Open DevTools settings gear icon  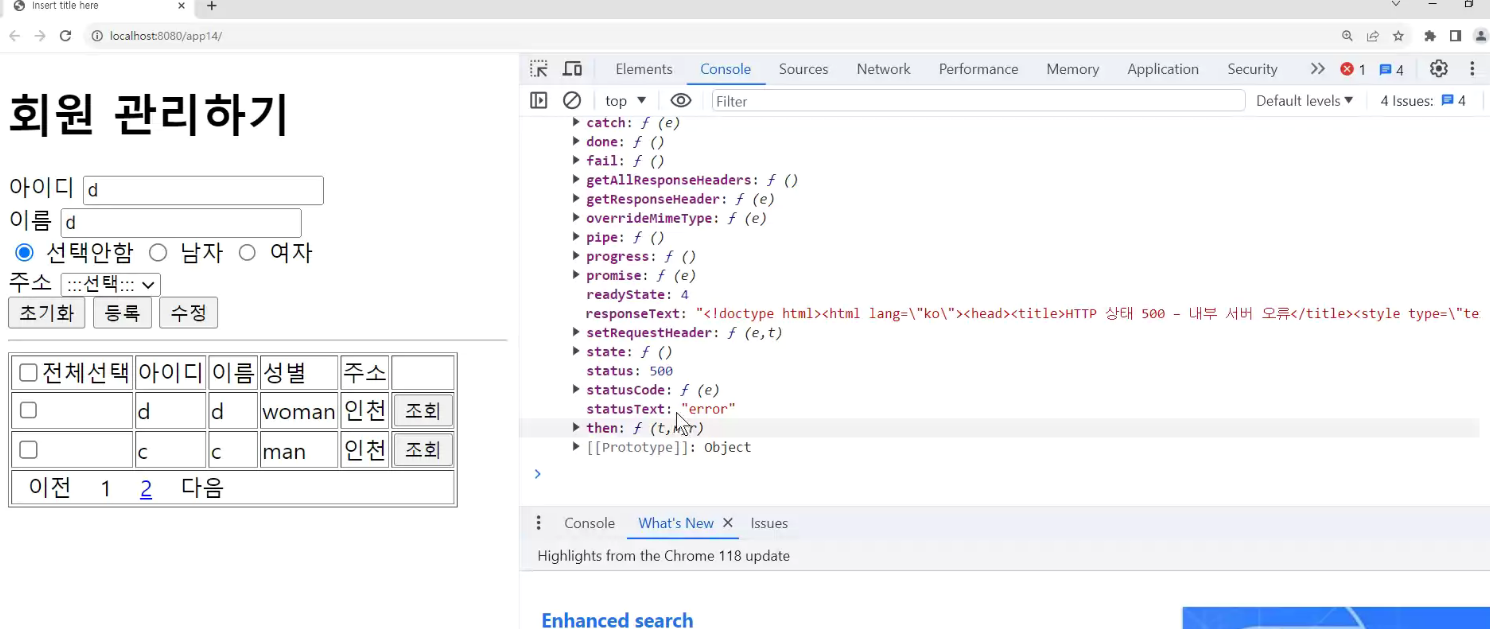tap(1439, 69)
